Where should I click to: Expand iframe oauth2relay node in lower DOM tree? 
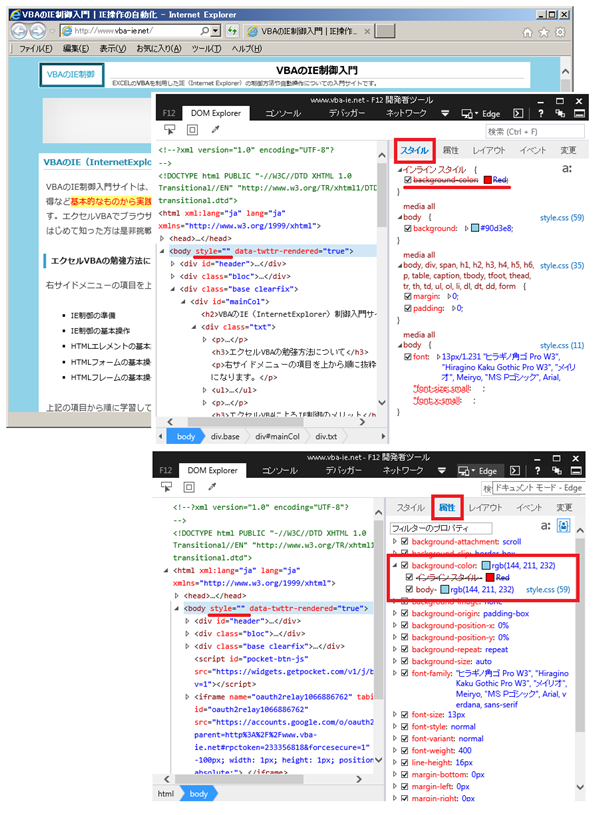[187, 697]
